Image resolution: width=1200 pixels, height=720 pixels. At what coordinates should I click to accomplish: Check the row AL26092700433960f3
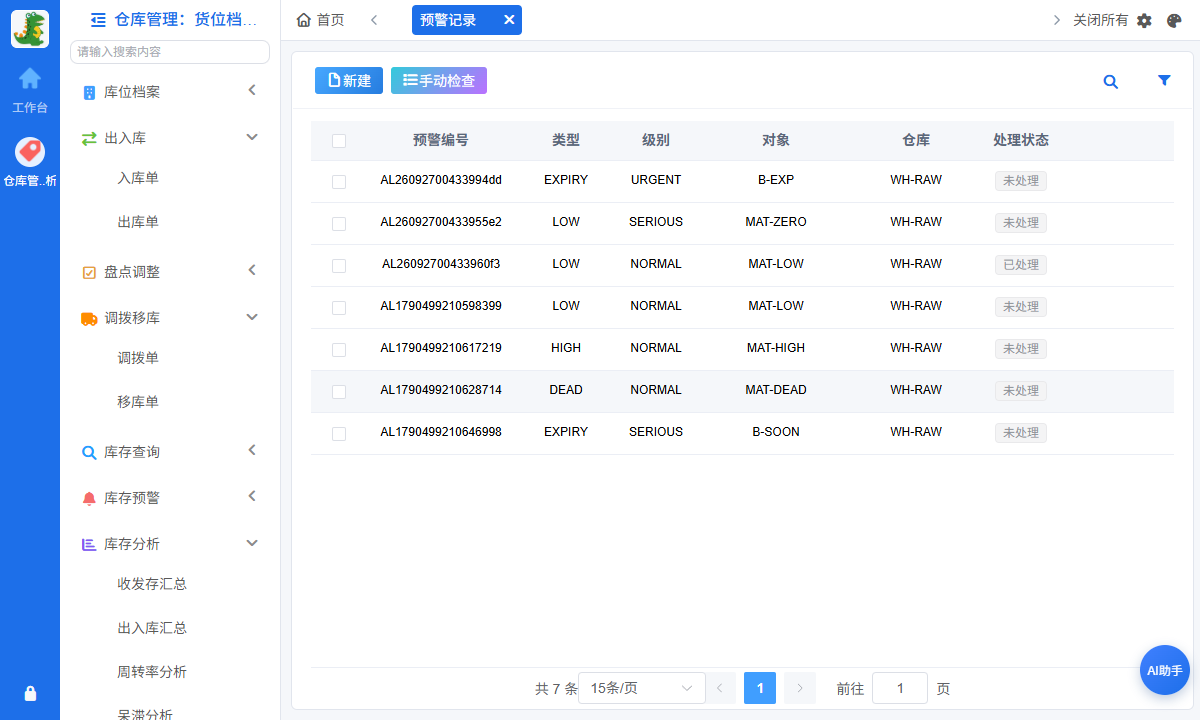339,266
